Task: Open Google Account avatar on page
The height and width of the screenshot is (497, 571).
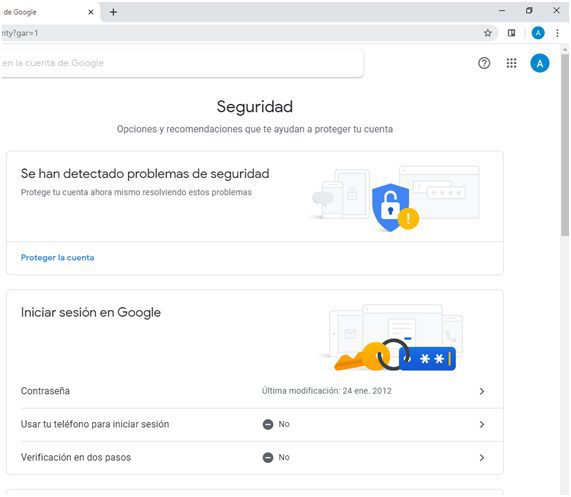Action: [540, 63]
